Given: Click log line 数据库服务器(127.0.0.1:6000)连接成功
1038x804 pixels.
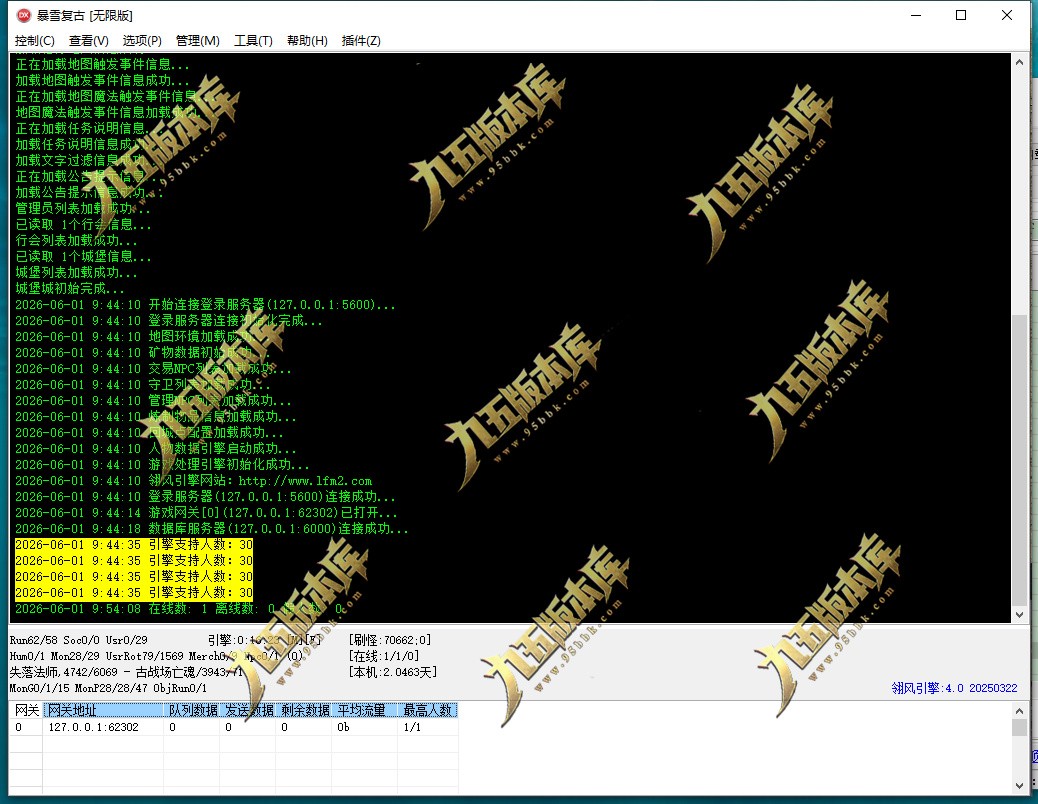Looking at the screenshot, I should 212,529.
